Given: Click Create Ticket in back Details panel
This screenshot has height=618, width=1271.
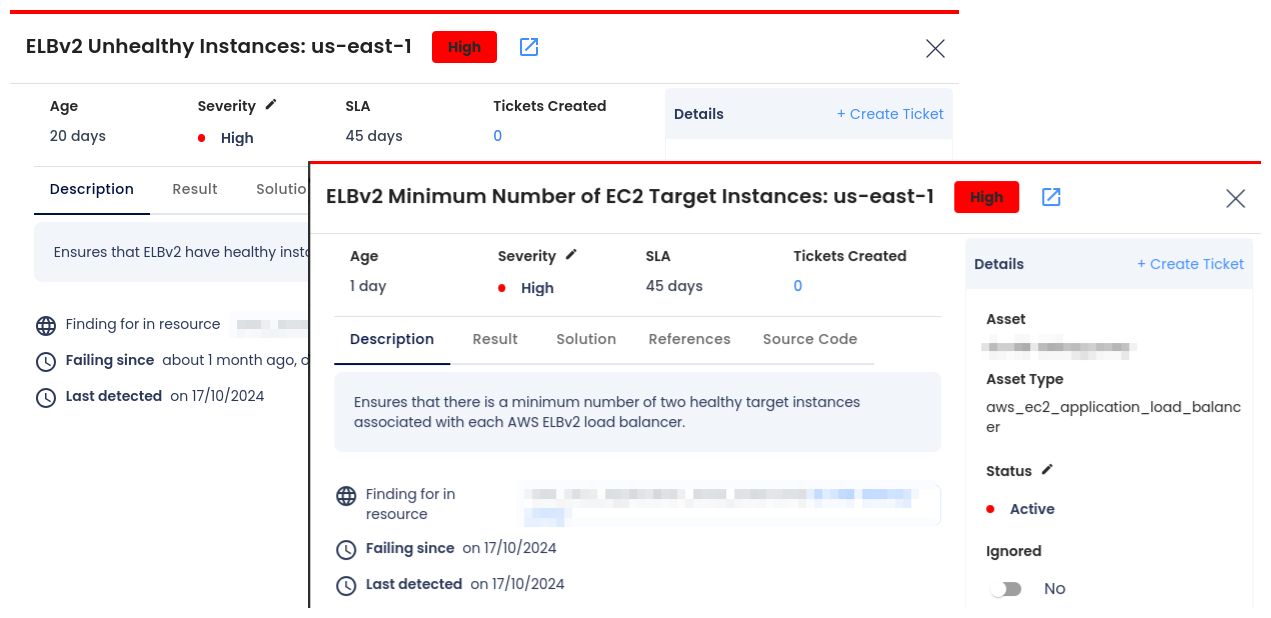Looking at the screenshot, I should 890,114.
